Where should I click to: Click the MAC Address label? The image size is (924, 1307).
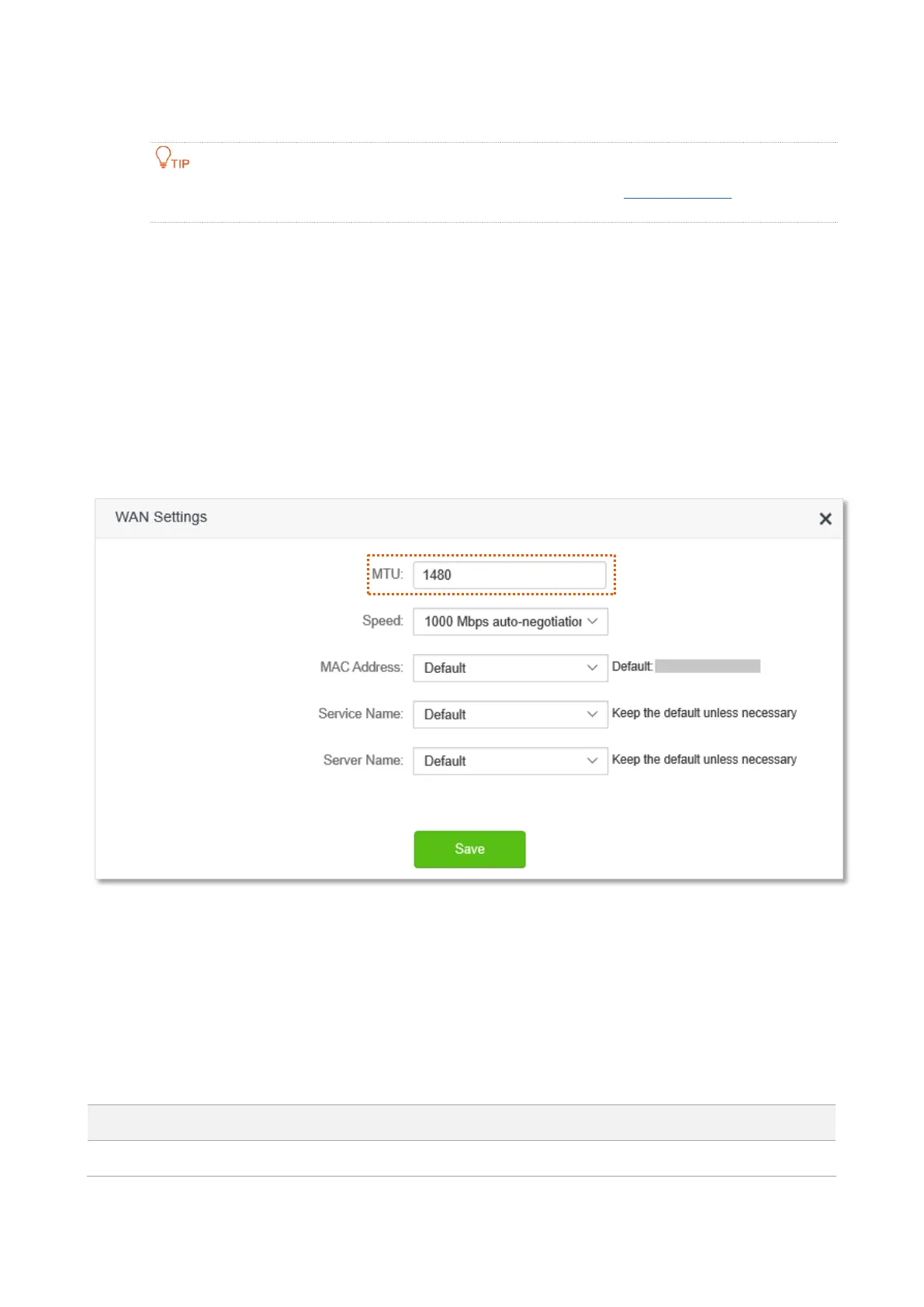362,667
